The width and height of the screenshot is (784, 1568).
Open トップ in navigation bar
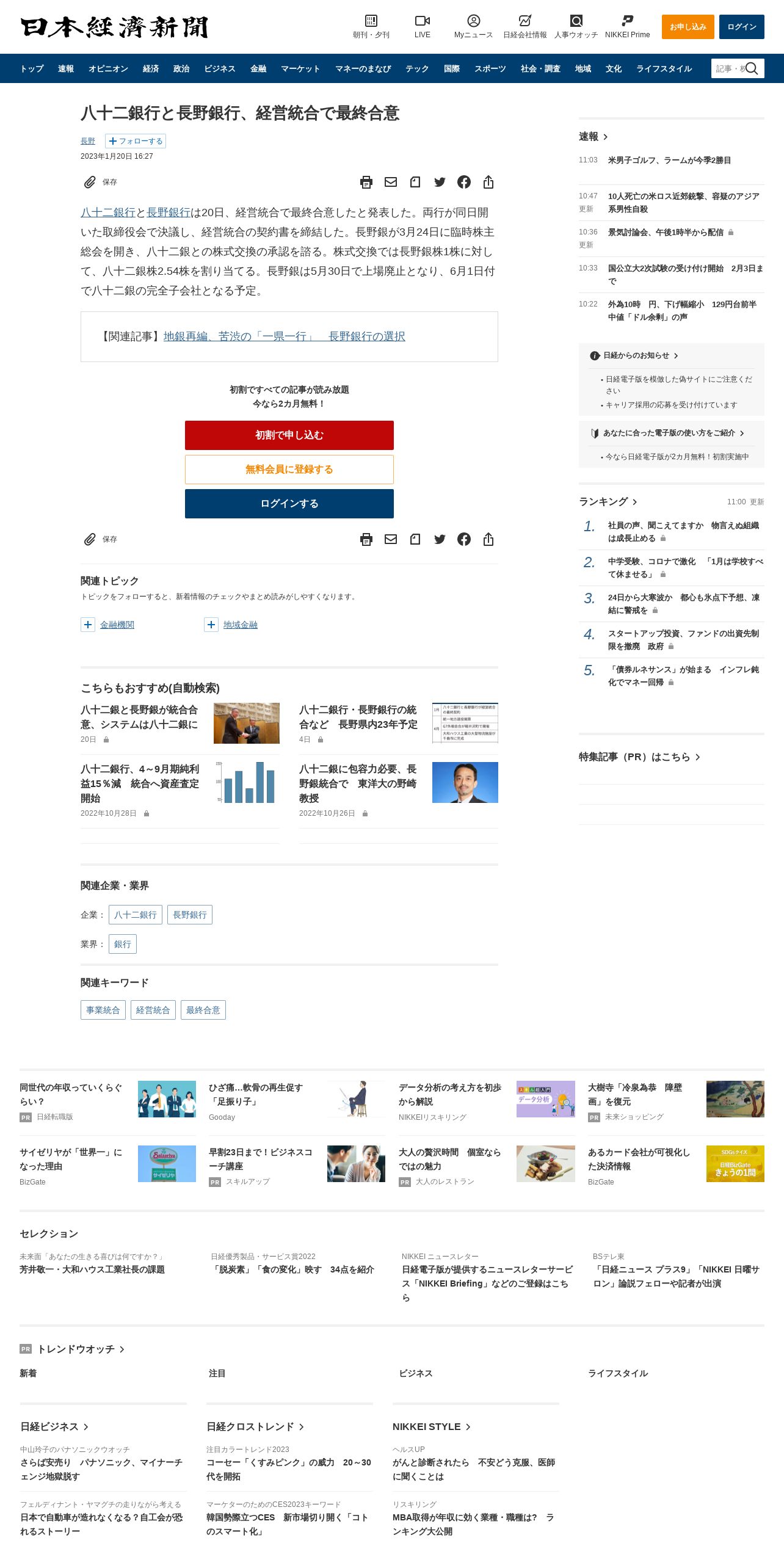[32, 68]
